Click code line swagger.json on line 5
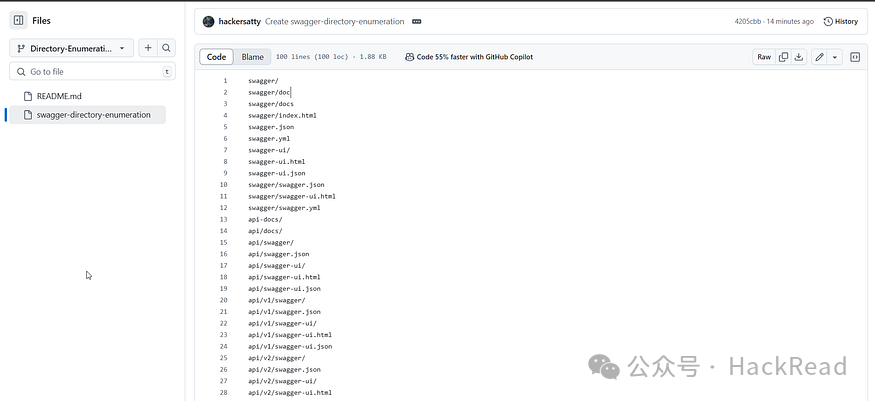 click(271, 127)
